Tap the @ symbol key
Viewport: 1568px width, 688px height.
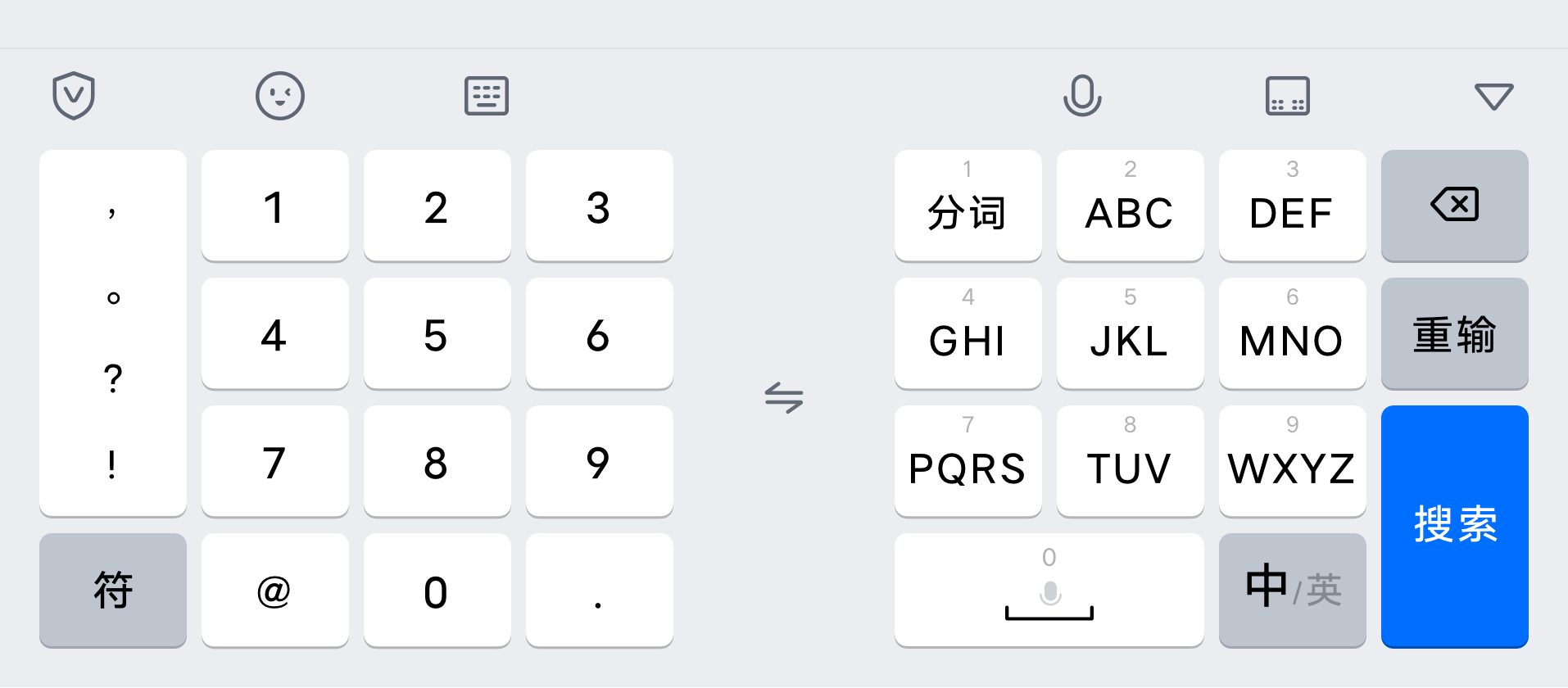coord(275,590)
